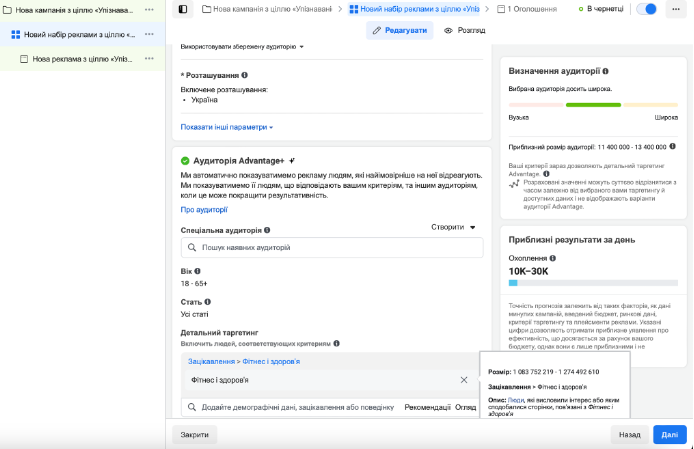
Task: Click the info icon beside Вік
Action: coord(197,271)
